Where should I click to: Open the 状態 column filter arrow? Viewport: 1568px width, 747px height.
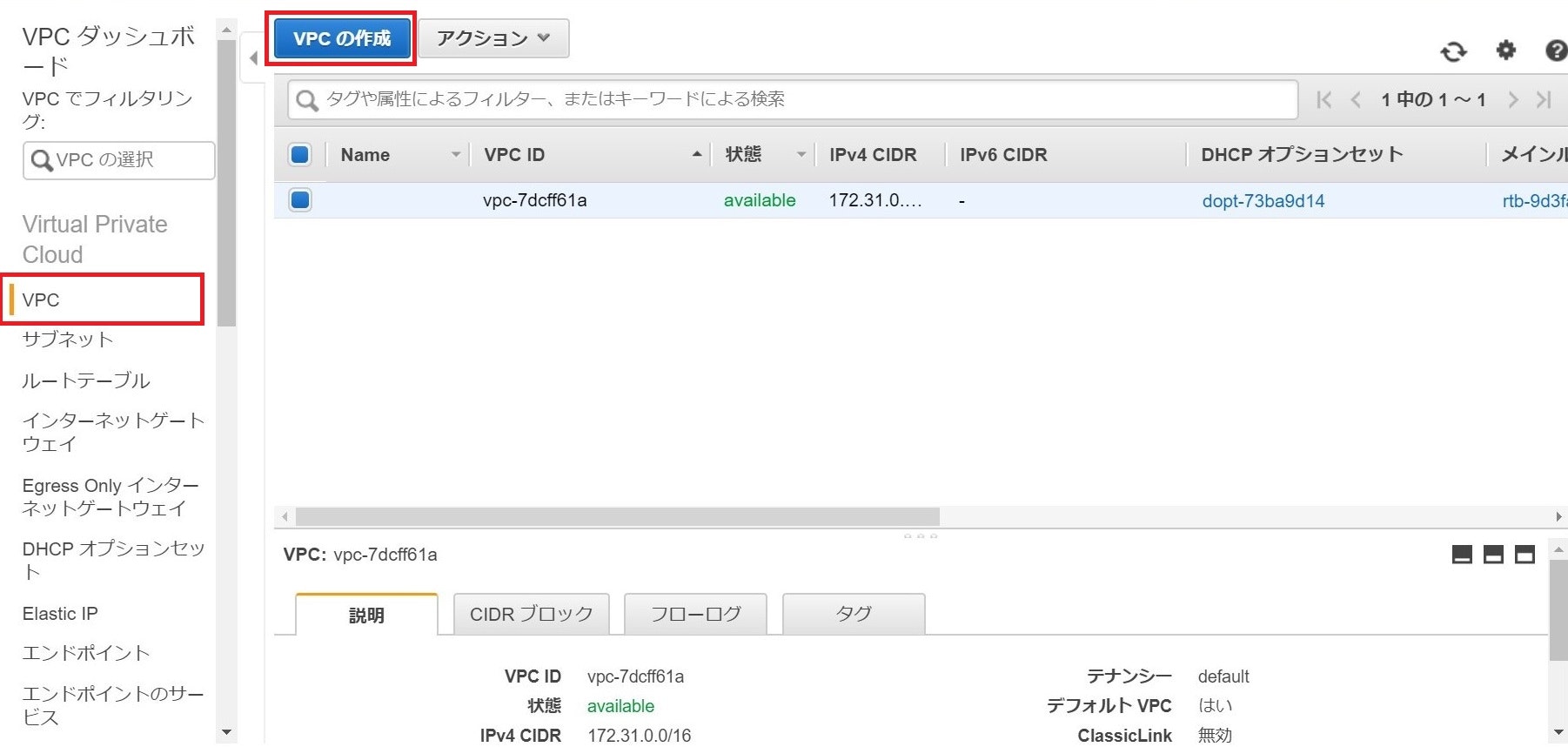click(x=801, y=155)
